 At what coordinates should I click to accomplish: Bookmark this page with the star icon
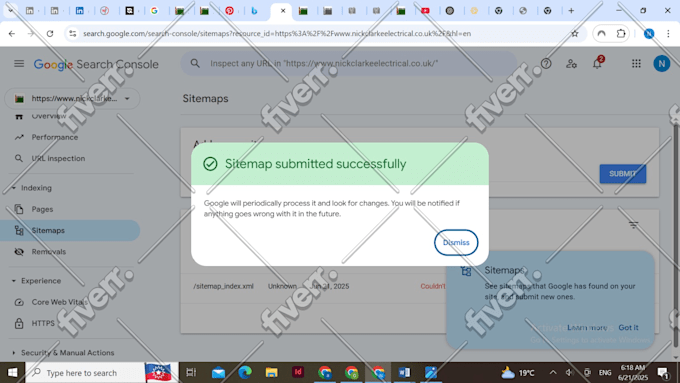pyautogui.click(x=575, y=33)
